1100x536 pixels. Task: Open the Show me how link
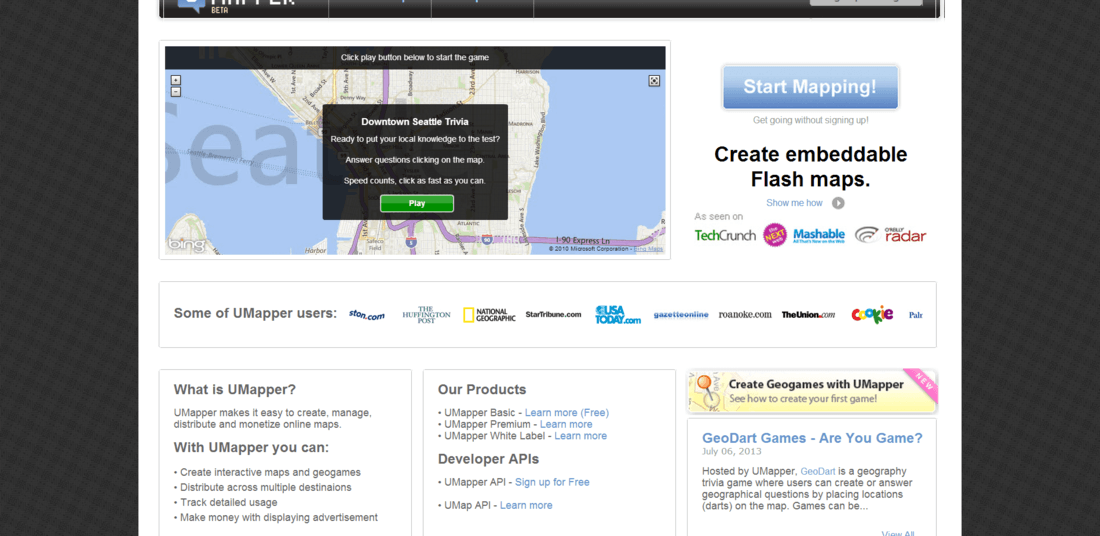pyautogui.click(x=794, y=203)
